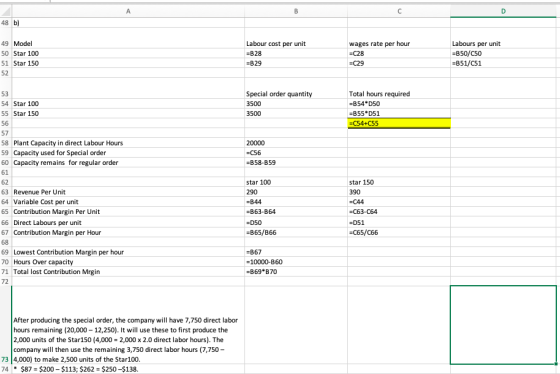Image resolution: width=560 pixels, height=374 pixels.
Task: Click the select-all corner triangle
Action: coord(6,11)
